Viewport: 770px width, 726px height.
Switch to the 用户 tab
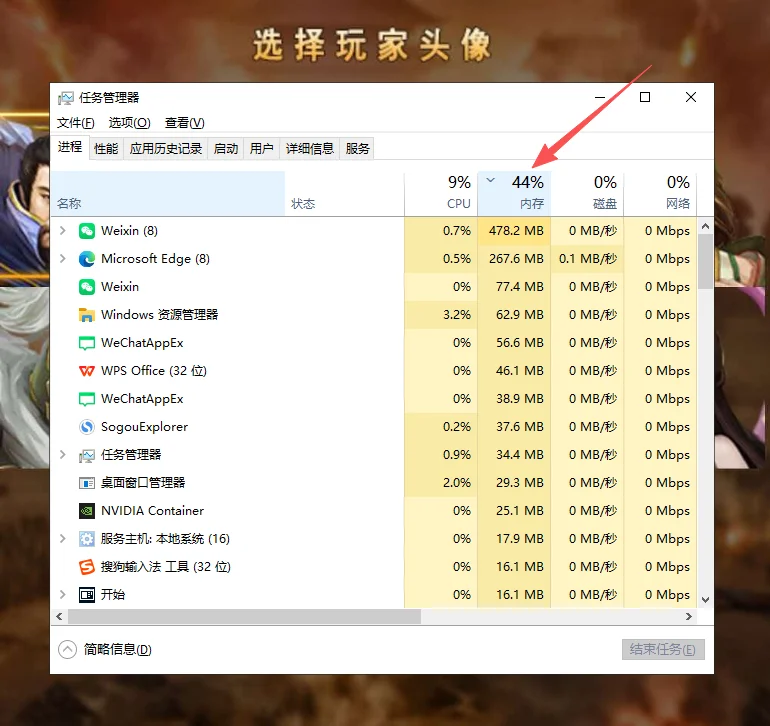[262, 148]
